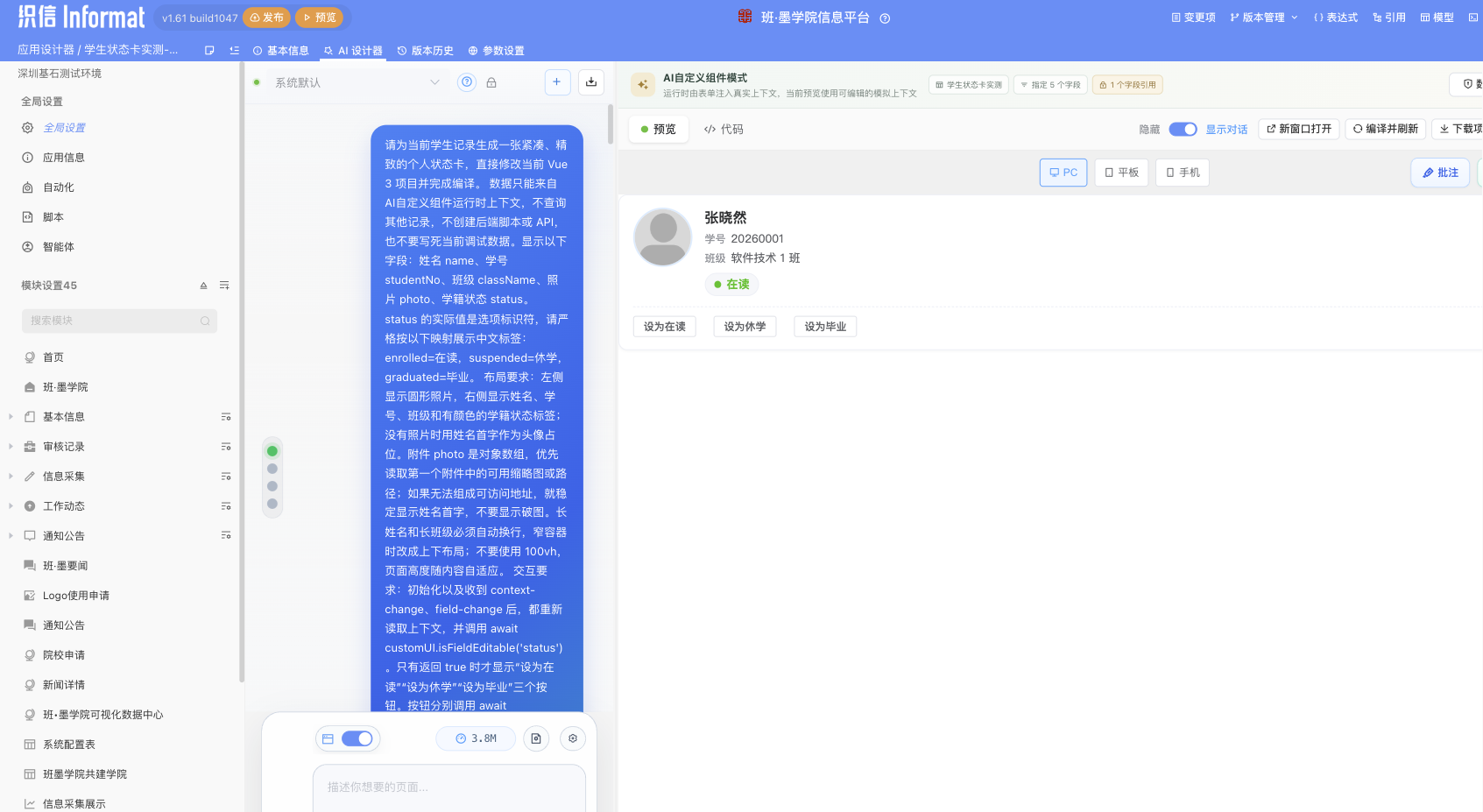Expand the 版本管理 dropdown

tap(1263, 18)
